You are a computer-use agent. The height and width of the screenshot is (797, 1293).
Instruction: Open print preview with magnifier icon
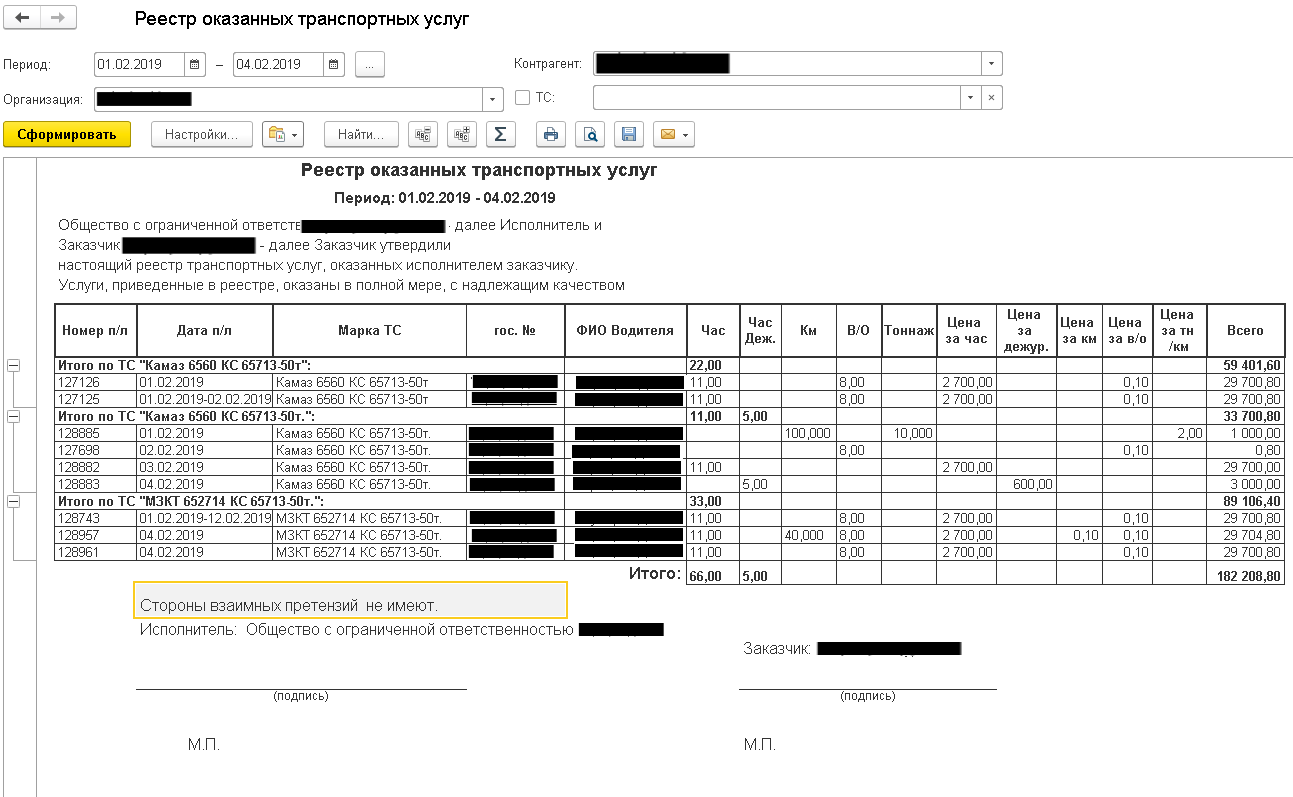pyautogui.click(x=590, y=134)
